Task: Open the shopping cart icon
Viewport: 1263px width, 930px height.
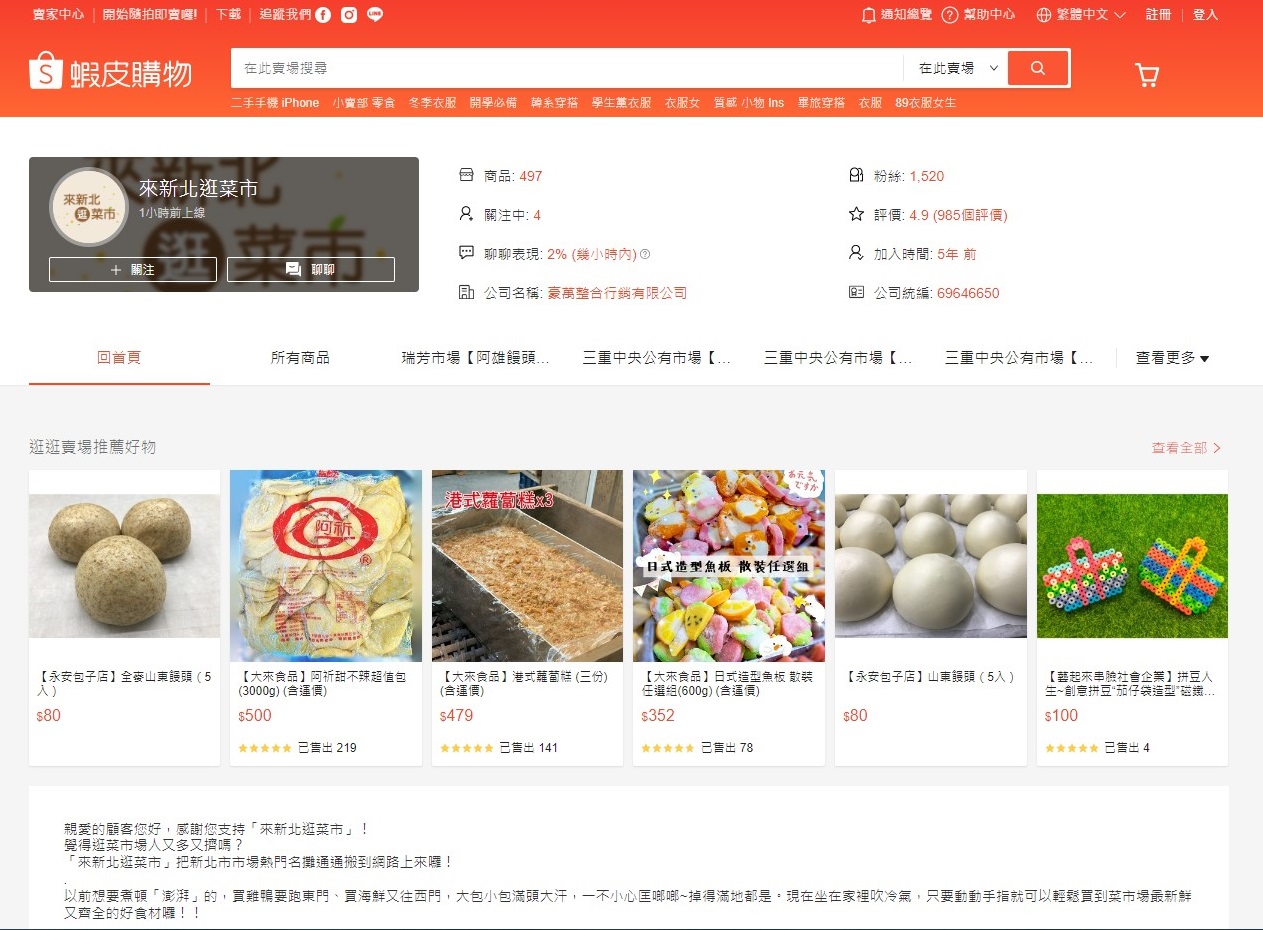Action: click(1147, 75)
